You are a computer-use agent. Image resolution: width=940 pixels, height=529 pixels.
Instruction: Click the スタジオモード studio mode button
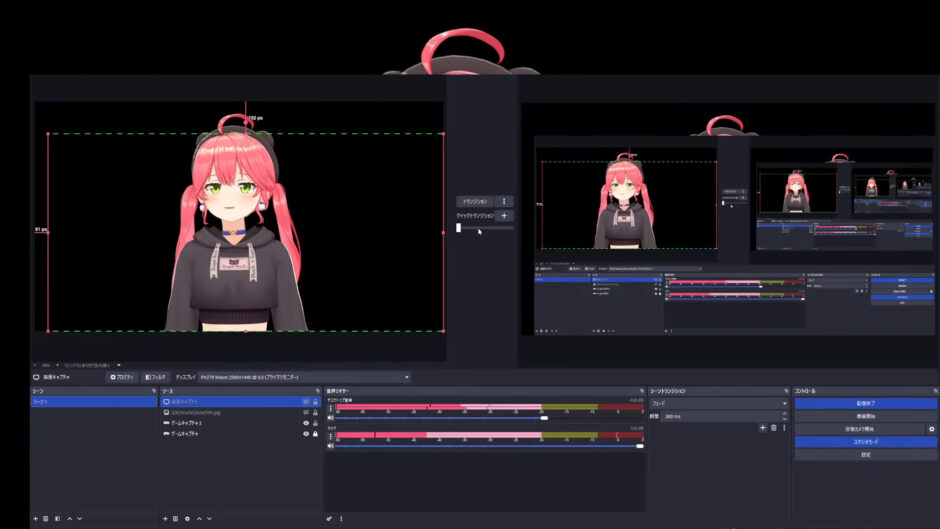coord(865,441)
